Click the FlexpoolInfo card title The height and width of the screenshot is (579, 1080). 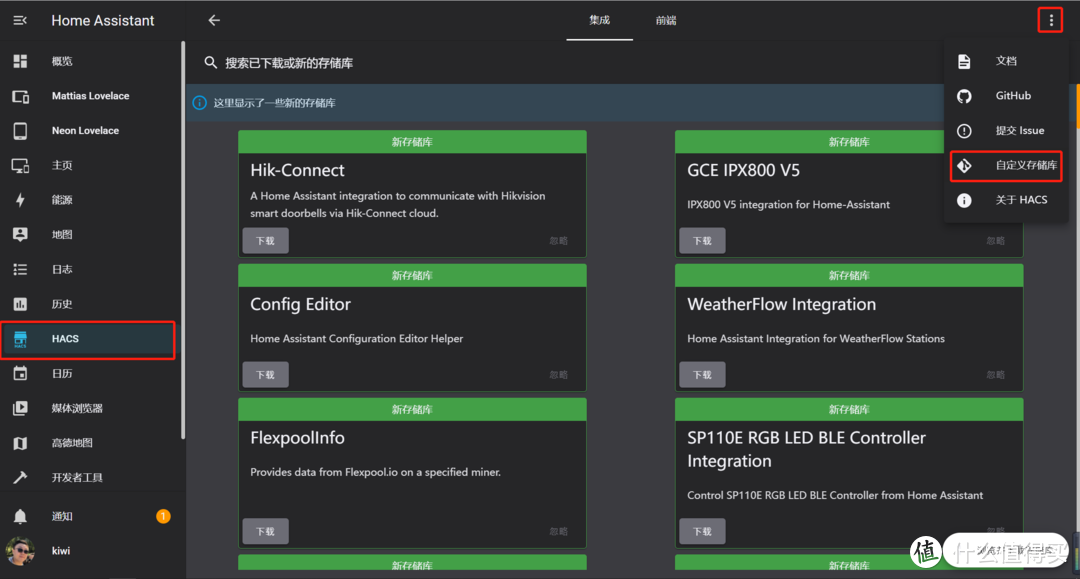point(298,438)
